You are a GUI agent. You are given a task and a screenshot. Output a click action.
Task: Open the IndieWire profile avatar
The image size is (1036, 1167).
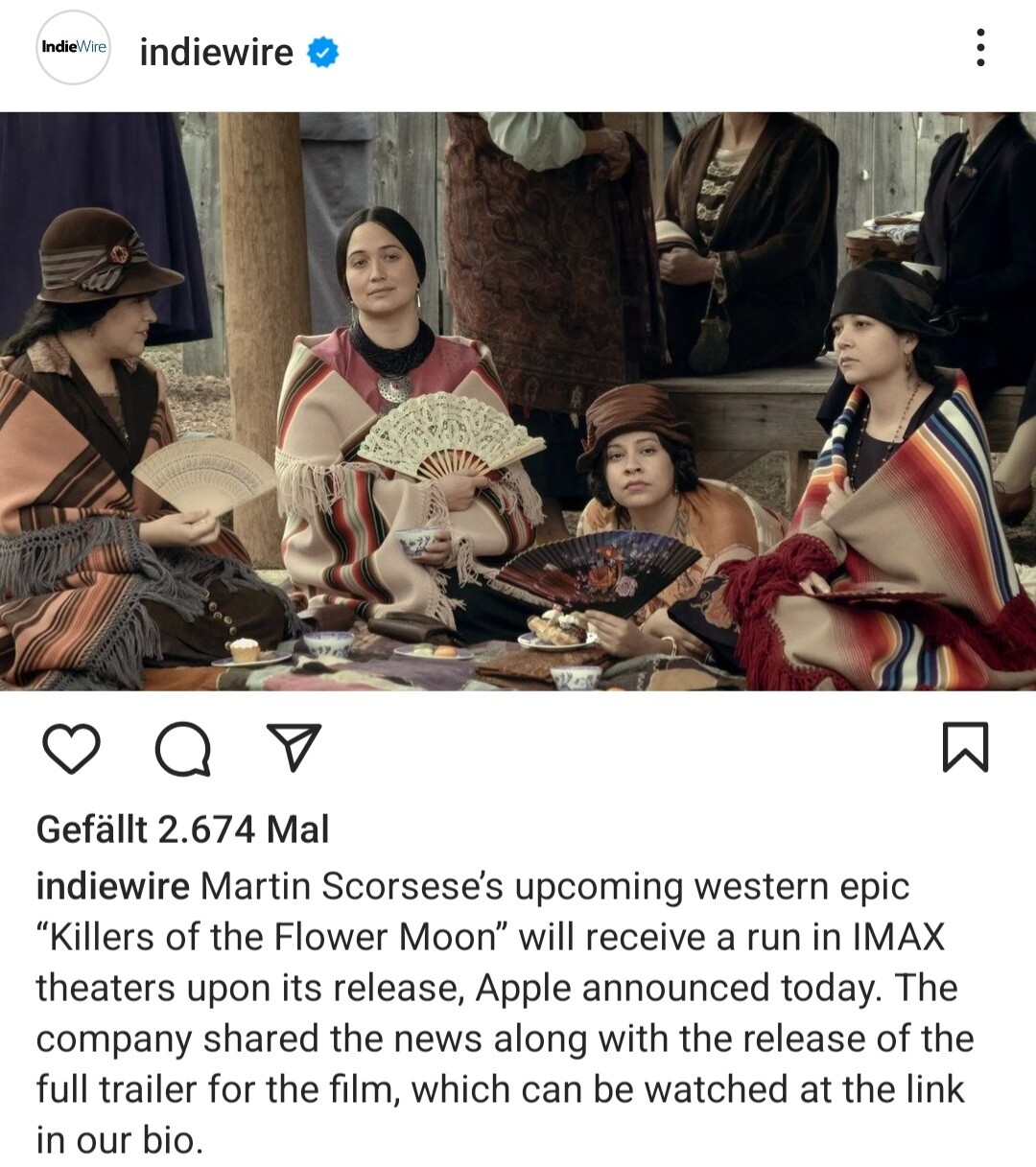tap(74, 48)
